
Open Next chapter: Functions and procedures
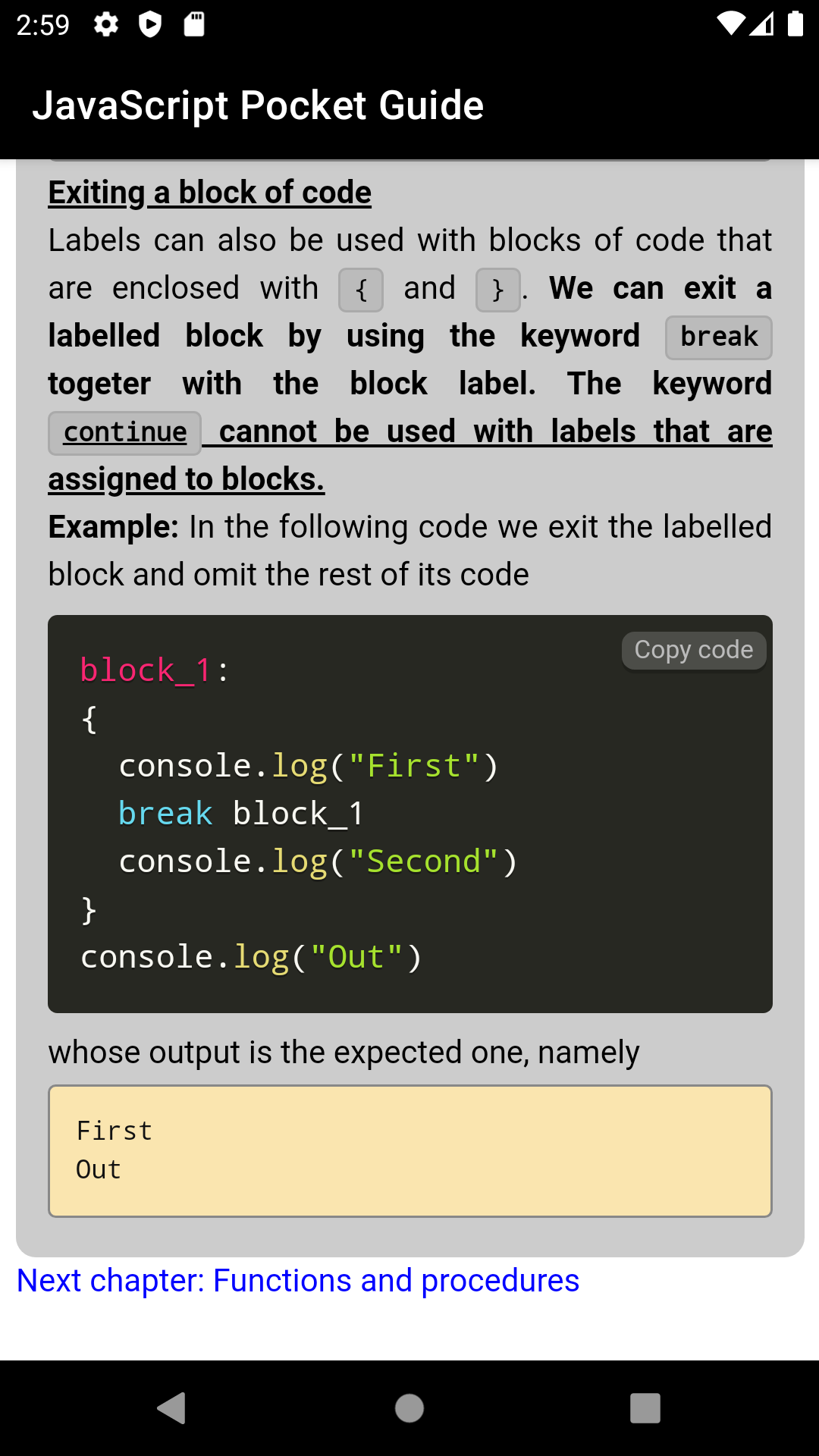point(298,1281)
